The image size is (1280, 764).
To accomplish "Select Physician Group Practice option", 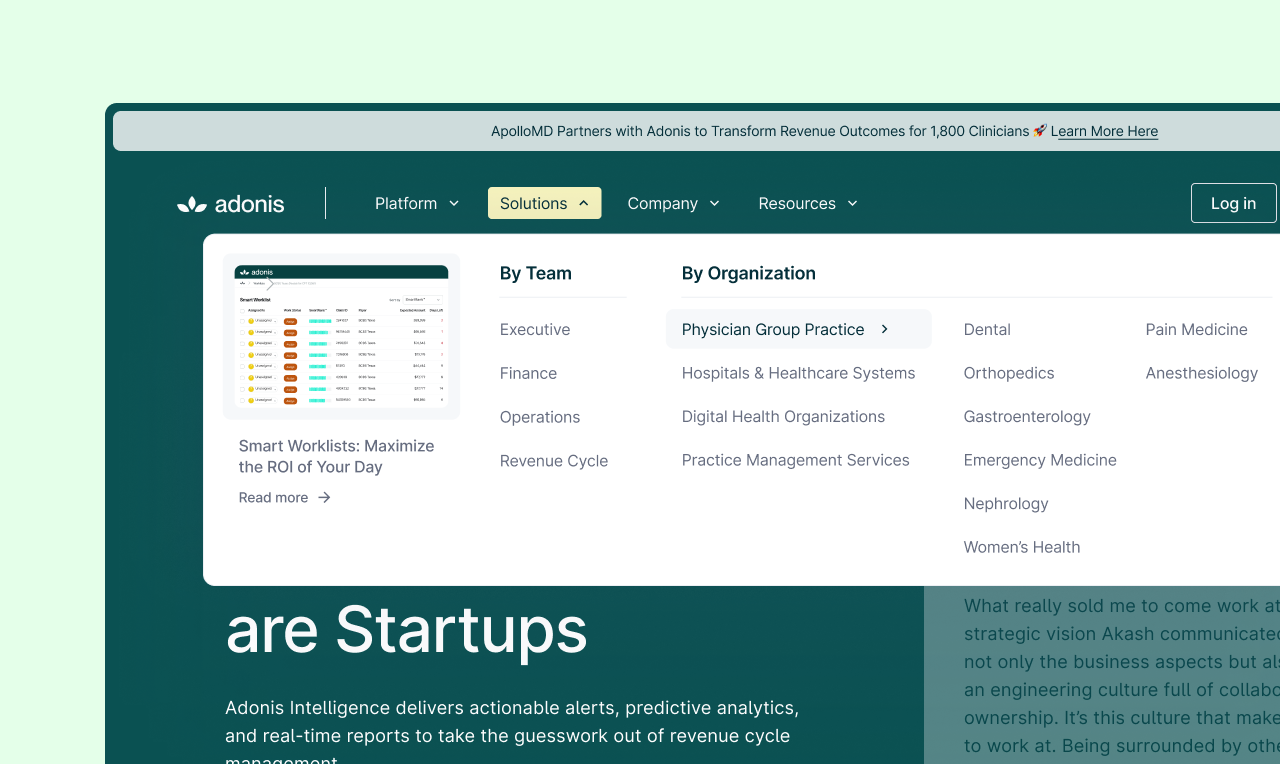I will pyautogui.click(x=798, y=329).
